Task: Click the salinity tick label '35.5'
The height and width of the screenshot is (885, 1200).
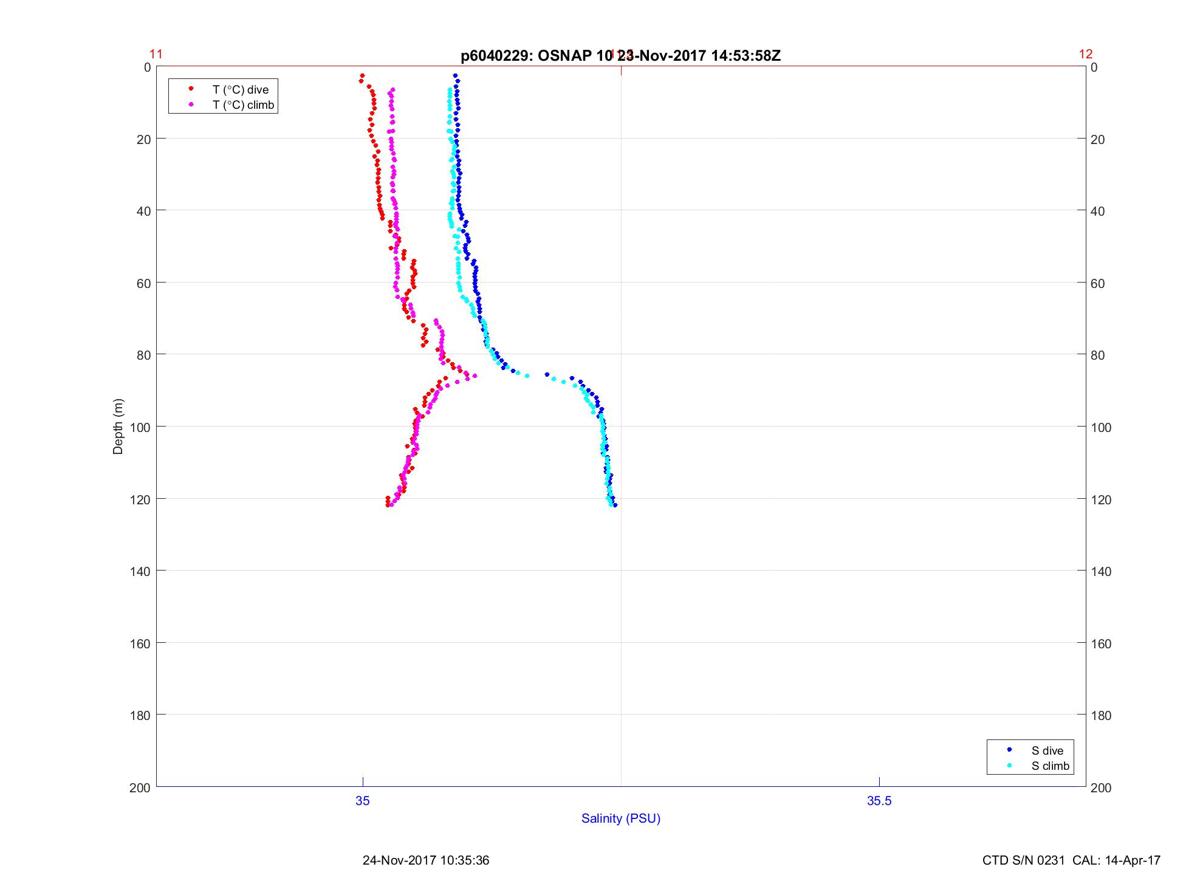Action: [879, 801]
